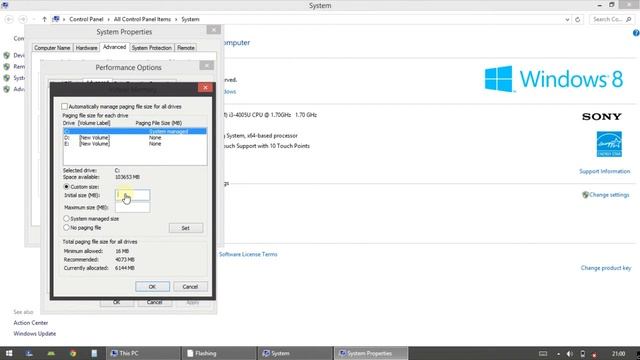Click the touch keyboard tray icon
640x360 pixels.
pyautogui.click(x=543, y=354)
